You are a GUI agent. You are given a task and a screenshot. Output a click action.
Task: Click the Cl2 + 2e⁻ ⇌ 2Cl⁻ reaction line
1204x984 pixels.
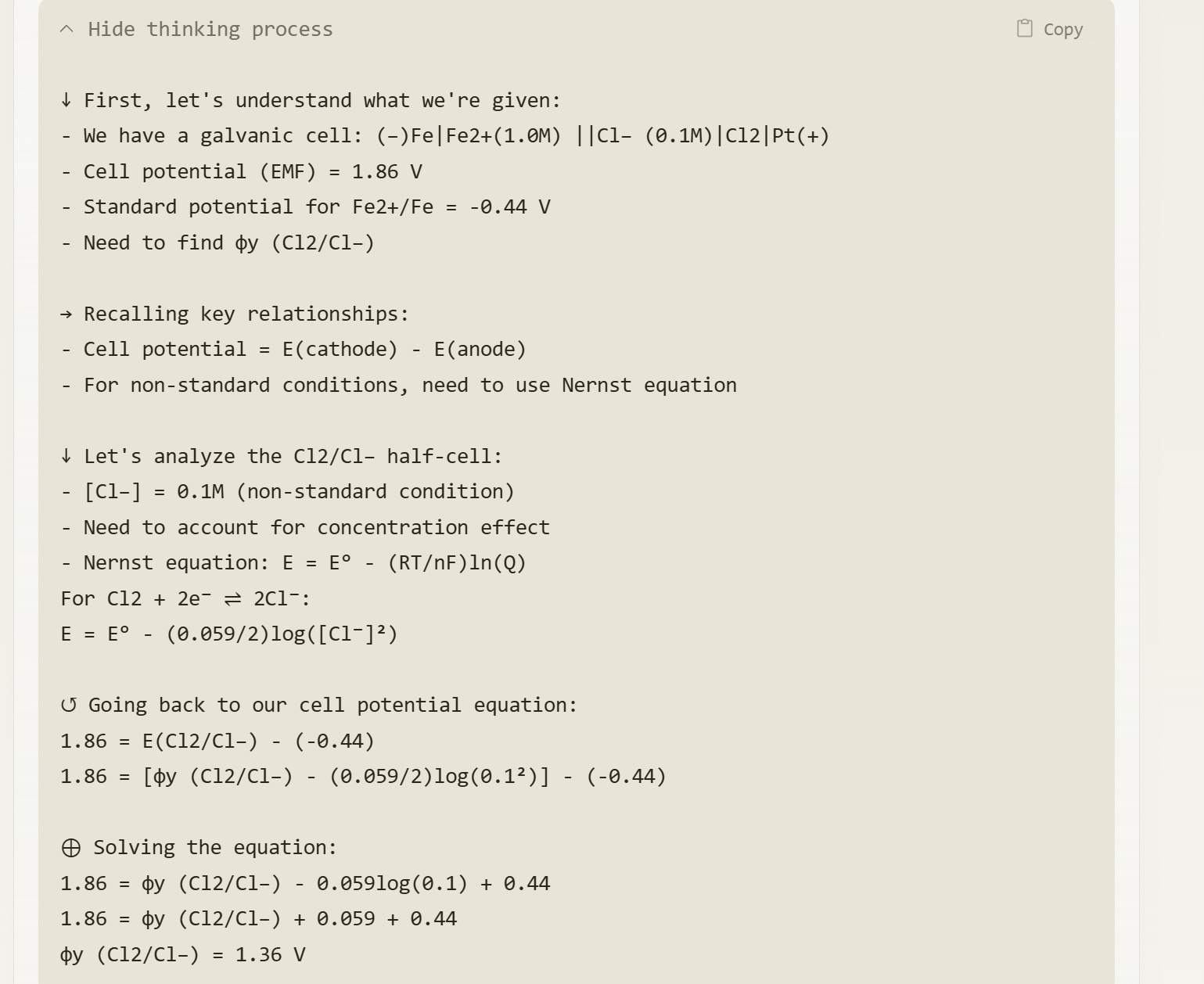click(186, 599)
